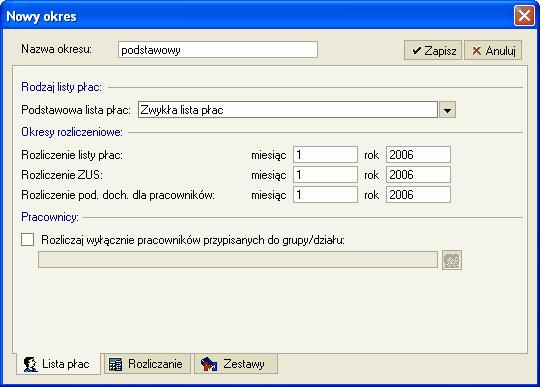Click the 'Pracownicy:' section label

pyautogui.click(x=50, y=217)
